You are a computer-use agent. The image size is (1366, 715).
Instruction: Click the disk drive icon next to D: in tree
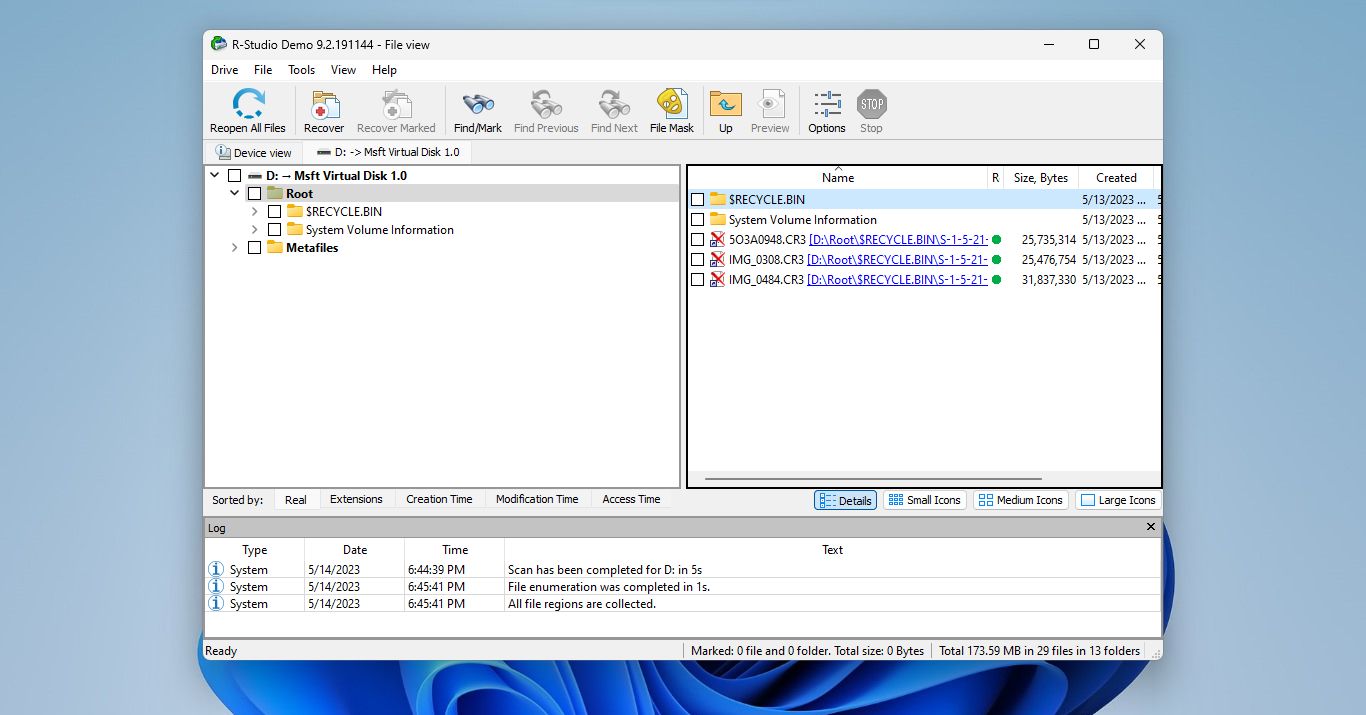[x=254, y=176]
